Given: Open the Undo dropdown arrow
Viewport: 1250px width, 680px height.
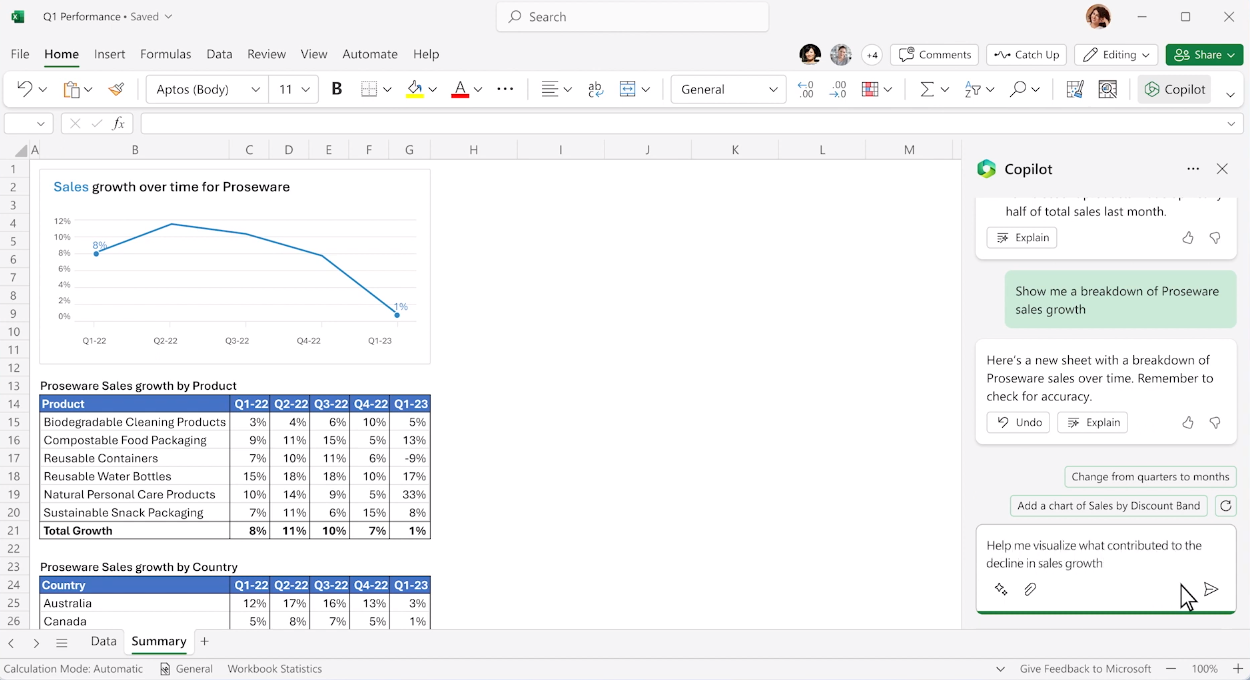Looking at the screenshot, I should [x=42, y=89].
